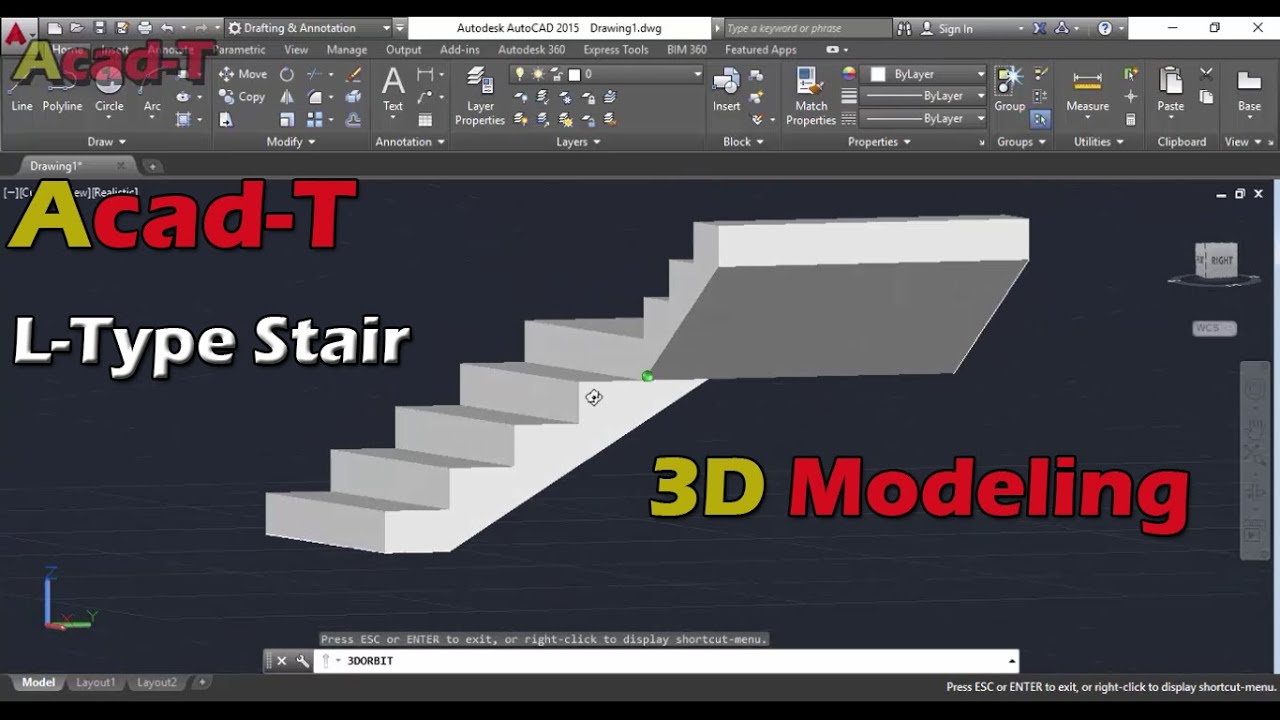
Task: Select the Text annotation tool
Action: click(393, 89)
